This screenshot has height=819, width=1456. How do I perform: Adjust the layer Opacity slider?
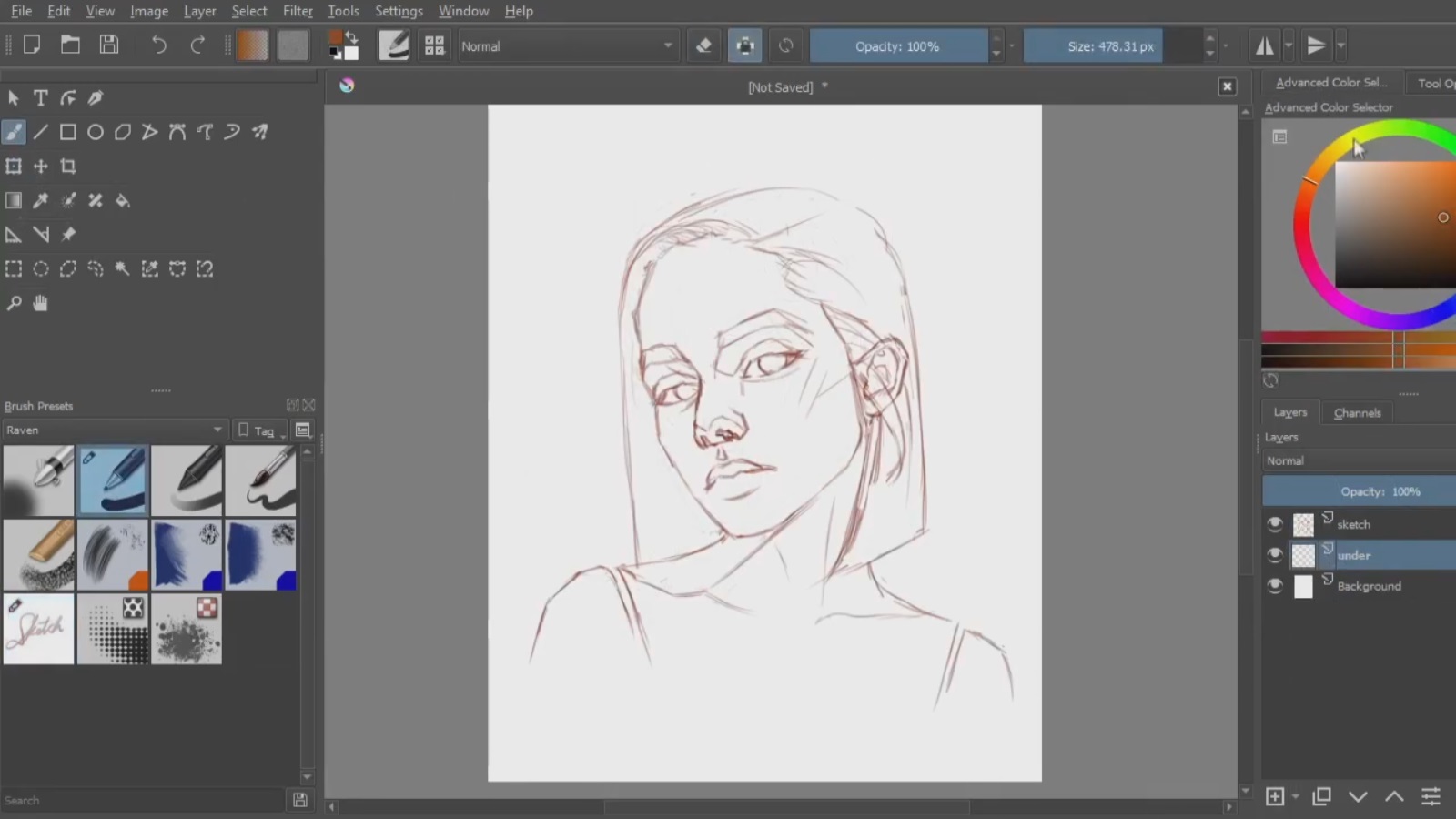click(x=1360, y=491)
